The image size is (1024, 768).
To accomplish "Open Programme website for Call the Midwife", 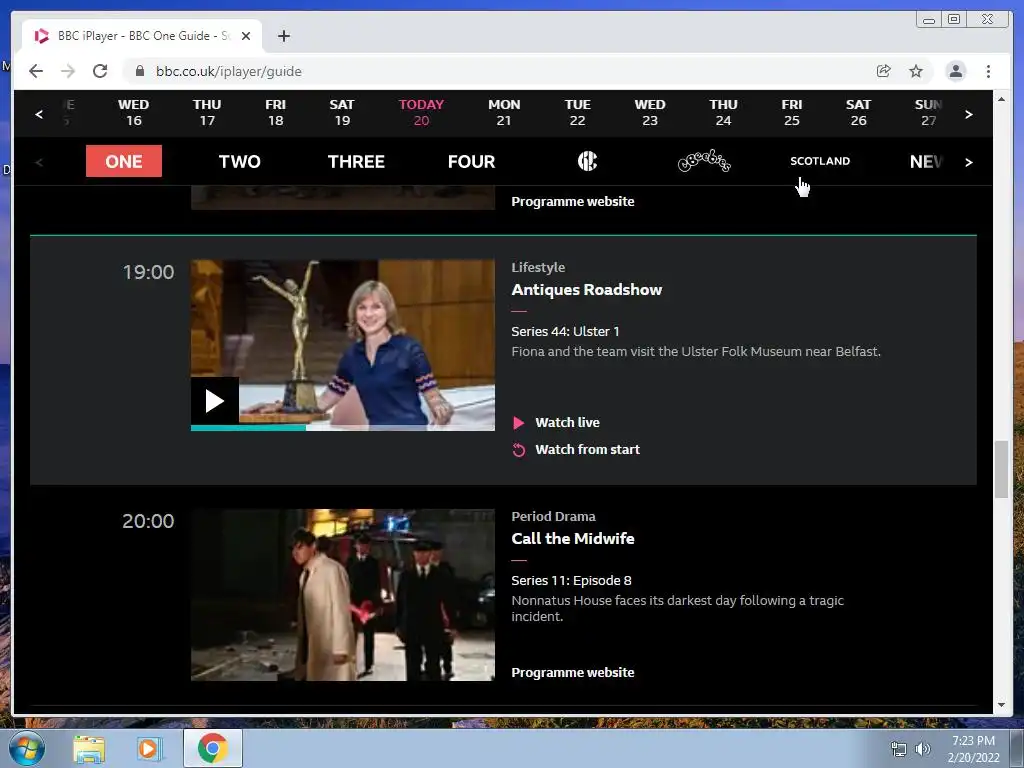I will coord(573,672).
